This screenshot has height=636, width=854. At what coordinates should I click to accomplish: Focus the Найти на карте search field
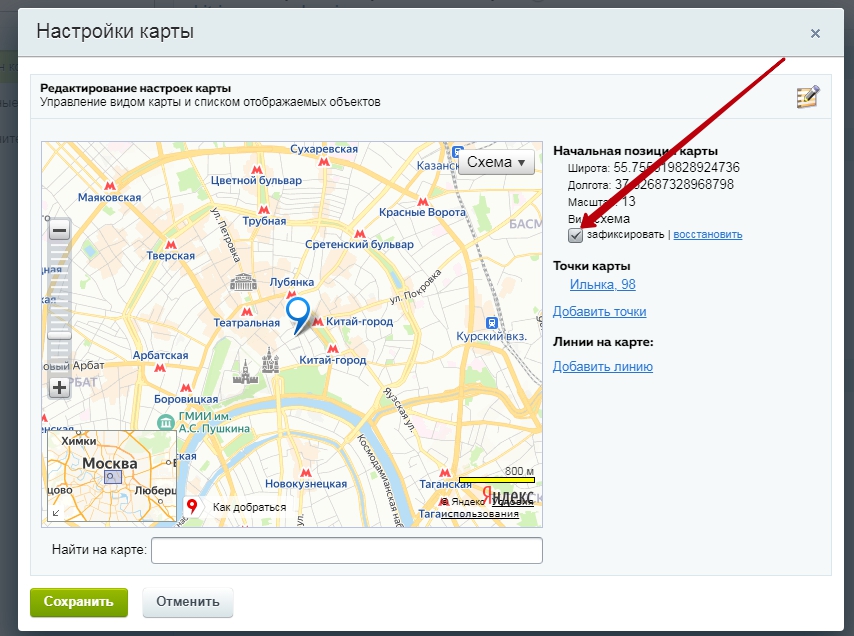pos(346,550)
